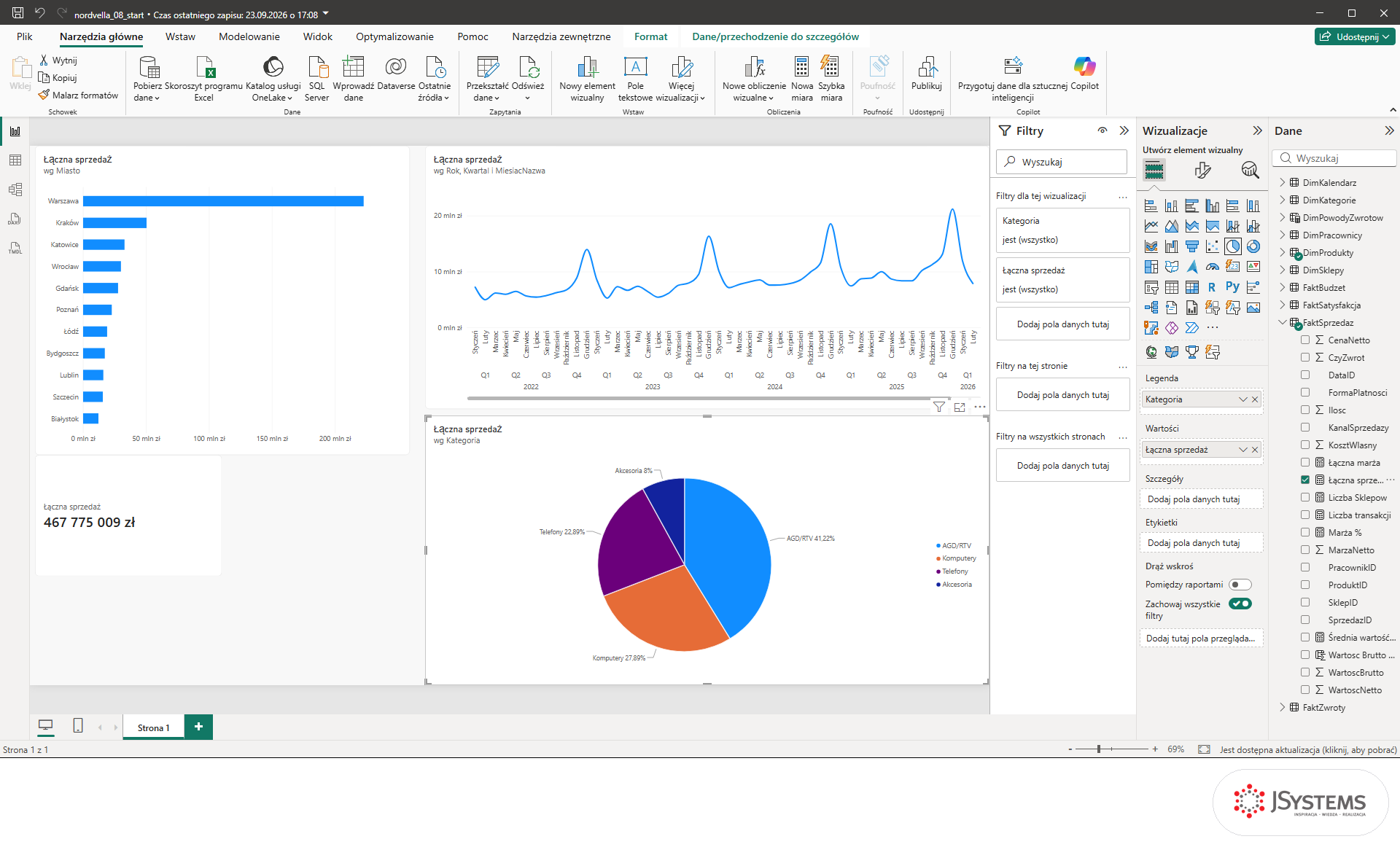Open the Report view in left sidebar
This screenshot has width=1400, height=847.
[15, 131]
